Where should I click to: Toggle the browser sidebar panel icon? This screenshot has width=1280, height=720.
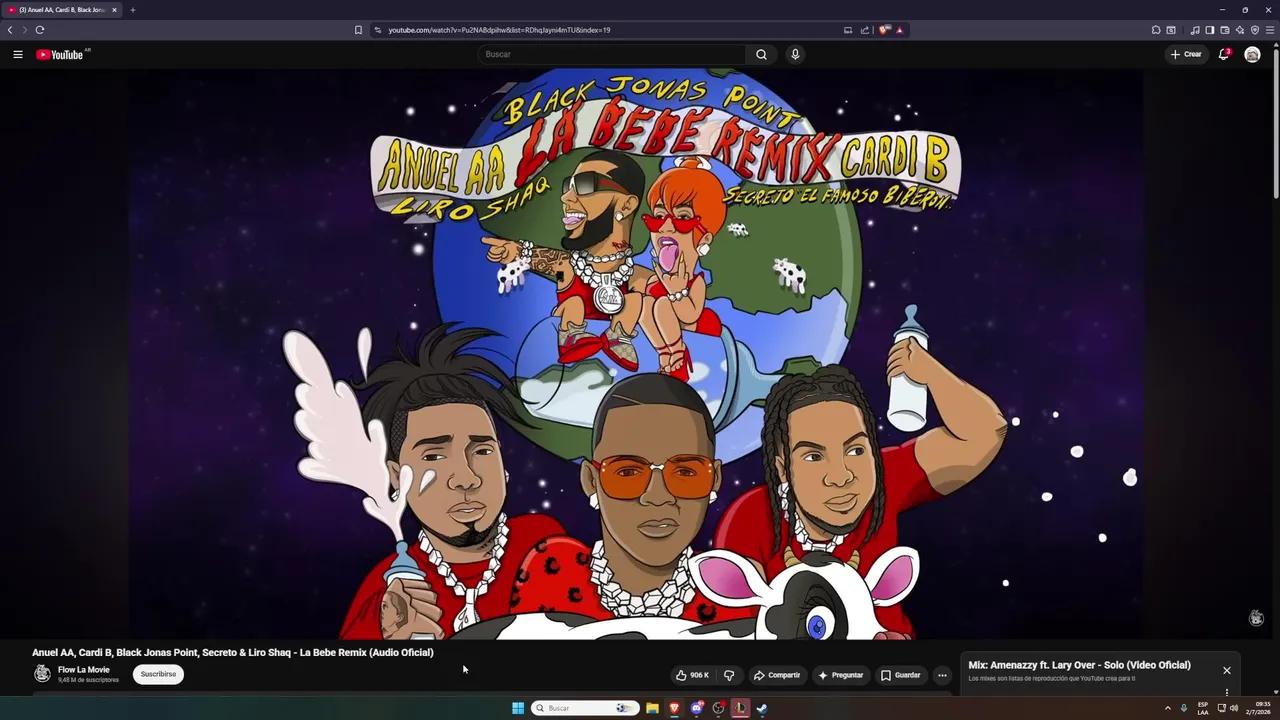pyautogui.click(x=1209, y=30)
